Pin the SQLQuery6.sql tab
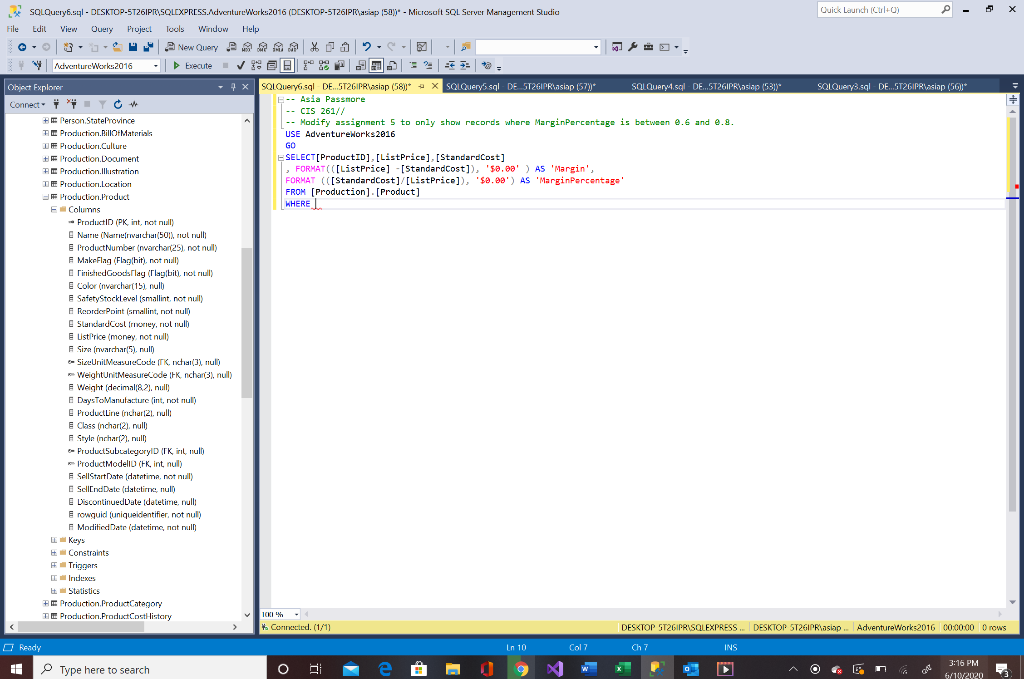1024x679 pixels. 422,86
